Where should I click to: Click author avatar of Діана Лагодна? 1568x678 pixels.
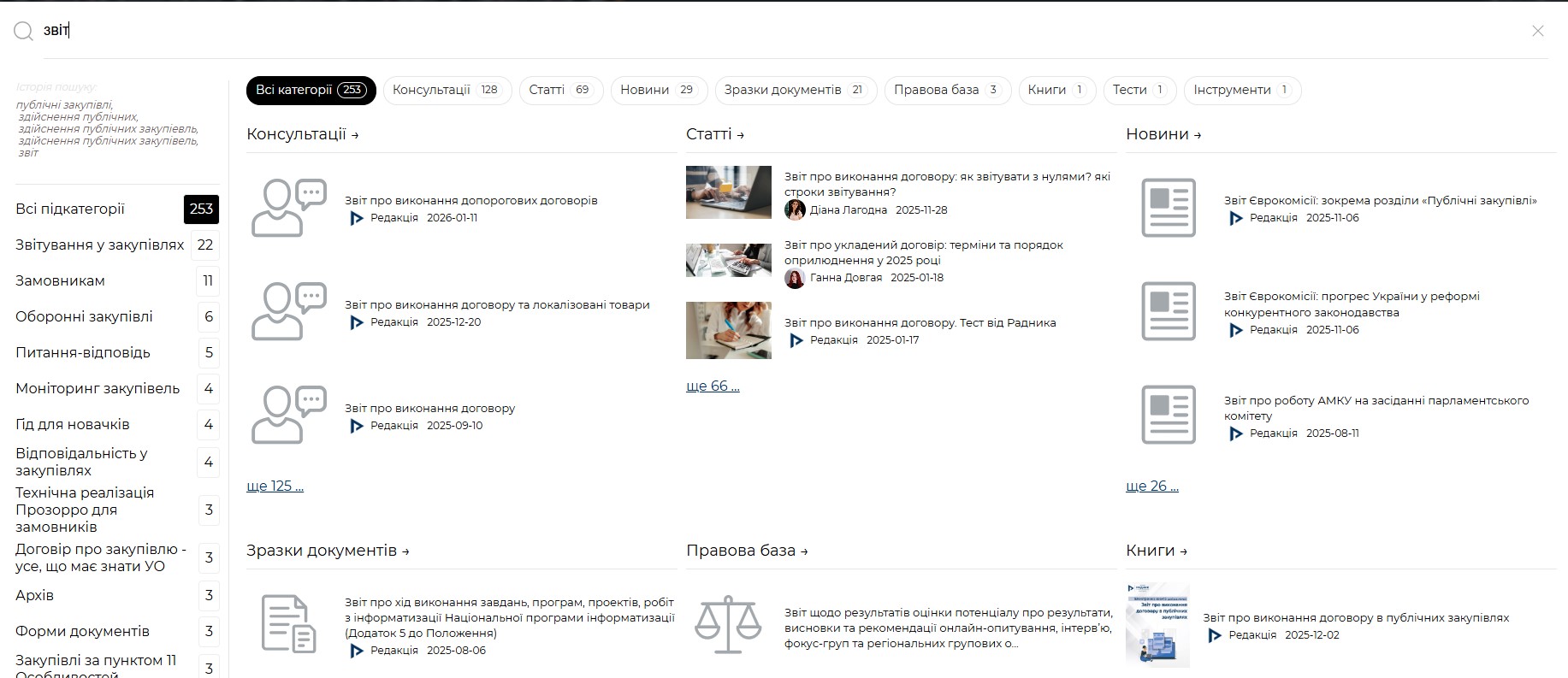(x=795, y=210)
